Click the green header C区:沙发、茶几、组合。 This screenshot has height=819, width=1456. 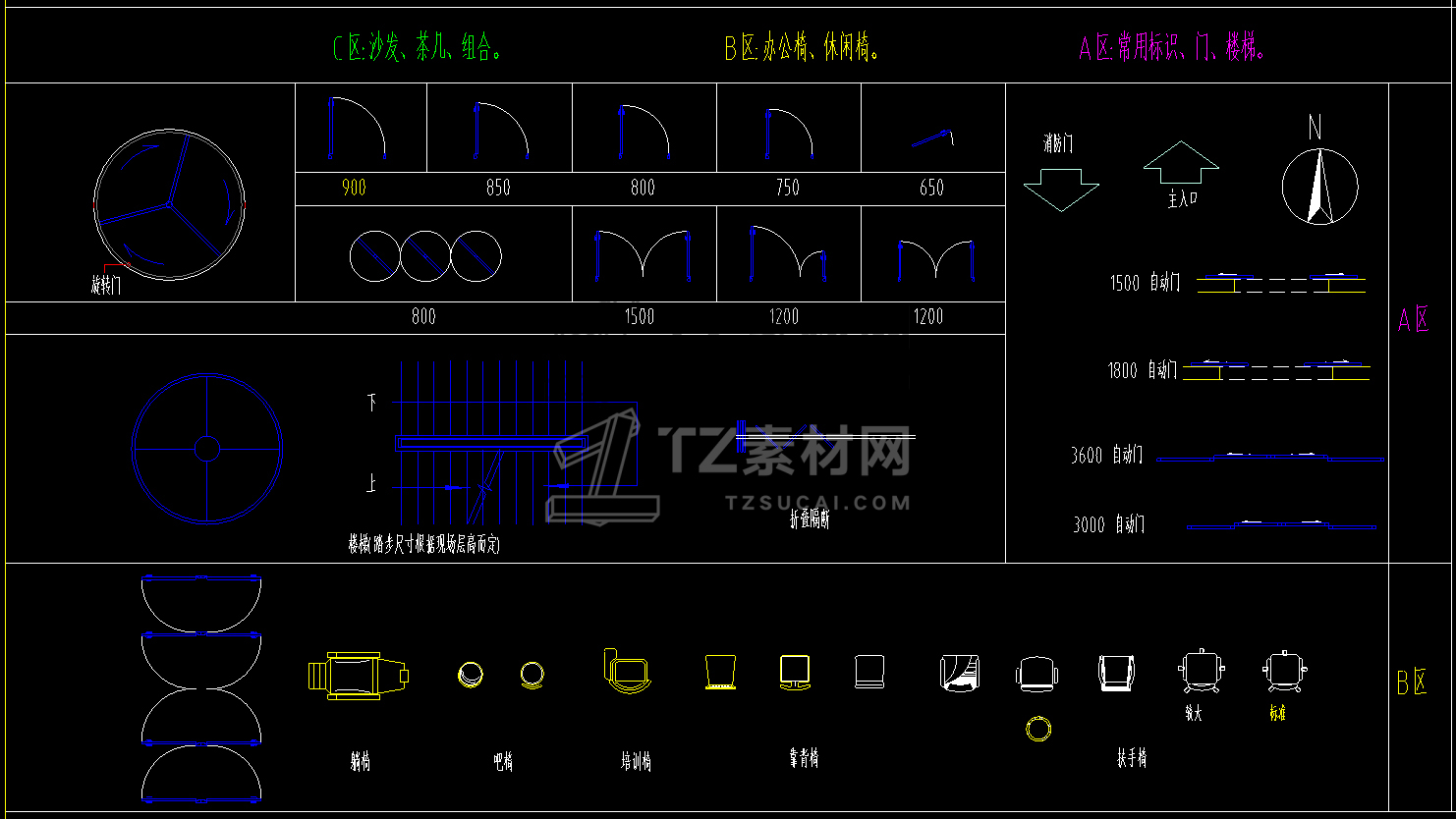coord(419,48)
